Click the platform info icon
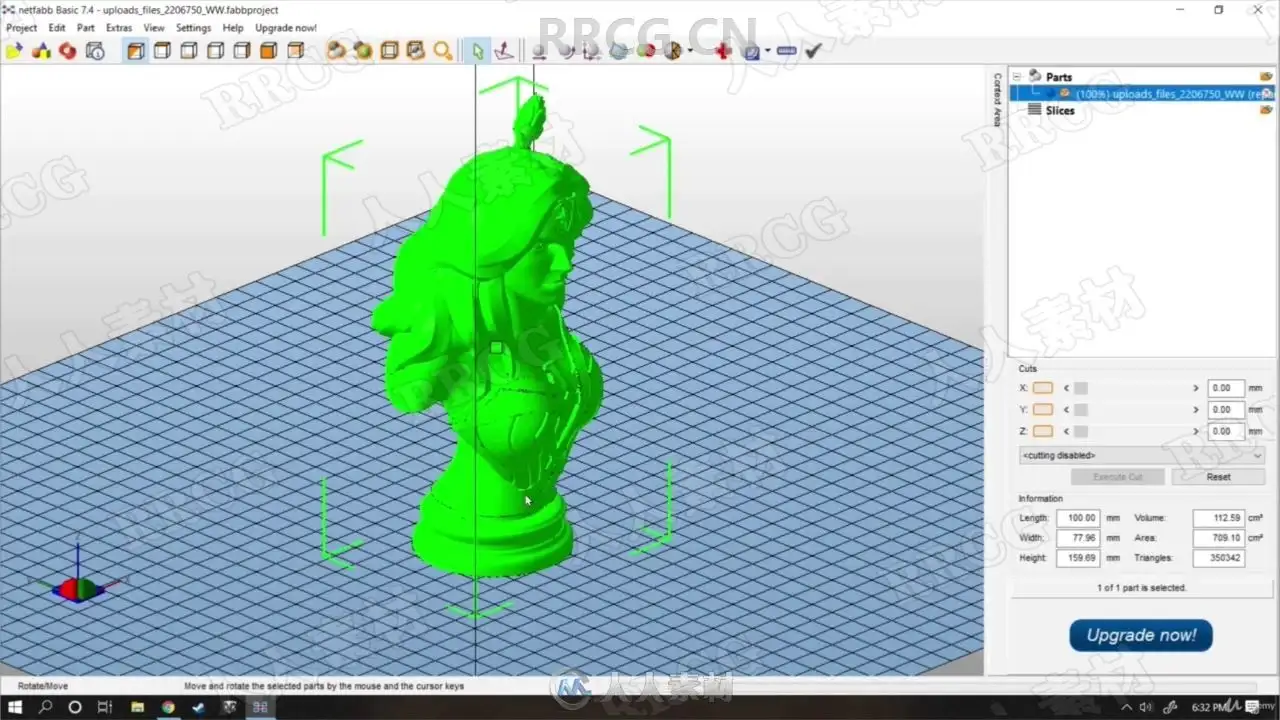Viewport: 1280px width, 720px height. (x=95, y=50)
